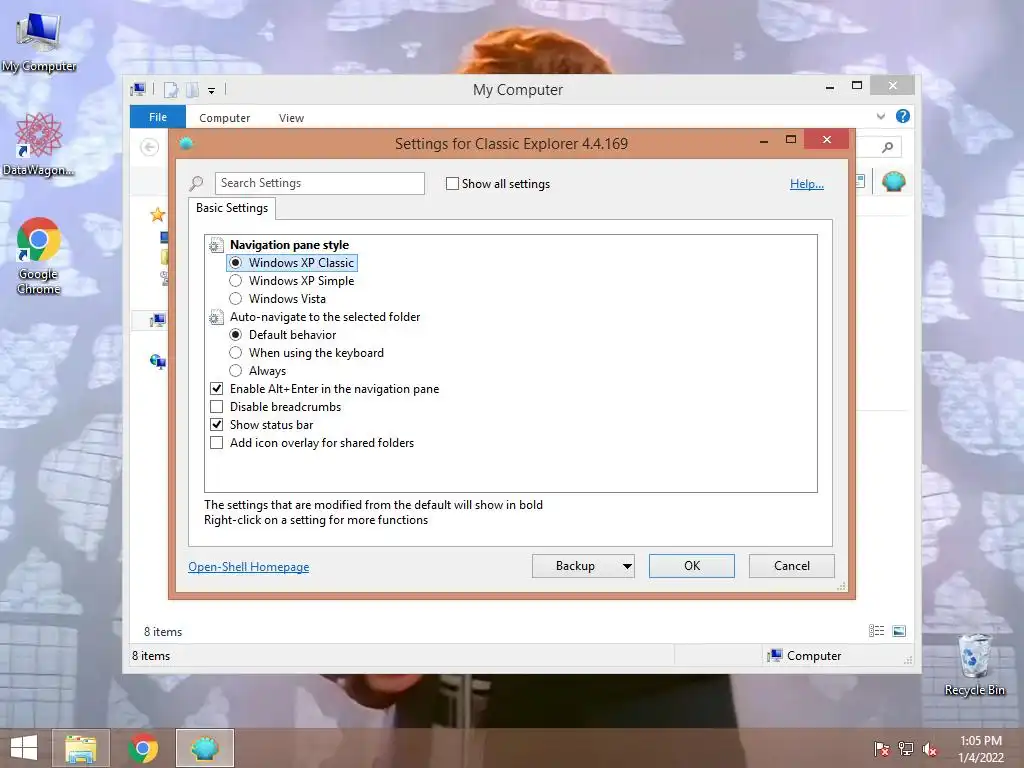1024x768 pixels.
Task: Click the help question mark in My Computer
Action: click(903, 116)
